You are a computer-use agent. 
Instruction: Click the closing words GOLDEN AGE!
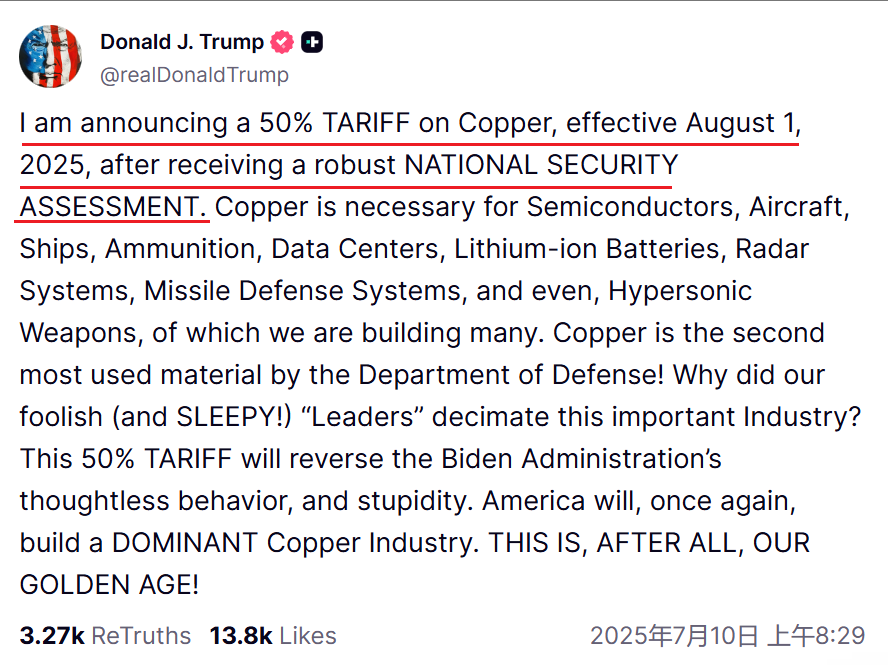click(109, 585)
